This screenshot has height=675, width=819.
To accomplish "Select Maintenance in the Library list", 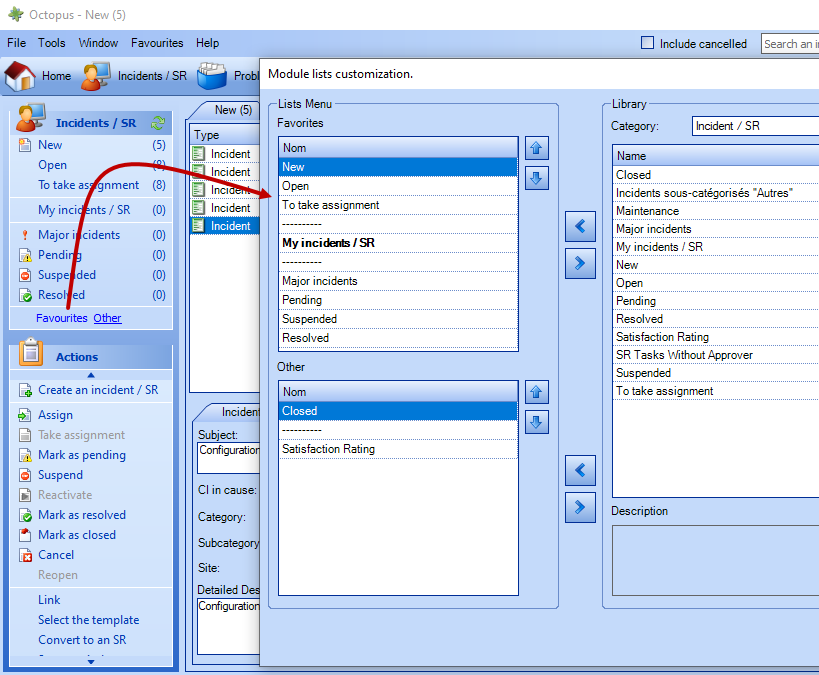I will pos(716,211).
